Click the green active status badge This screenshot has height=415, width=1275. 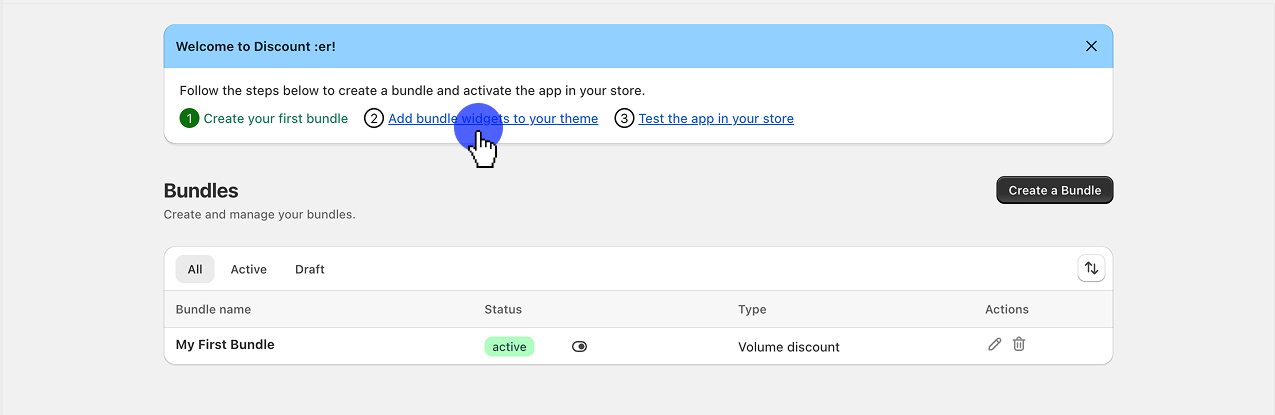point(509,347)
